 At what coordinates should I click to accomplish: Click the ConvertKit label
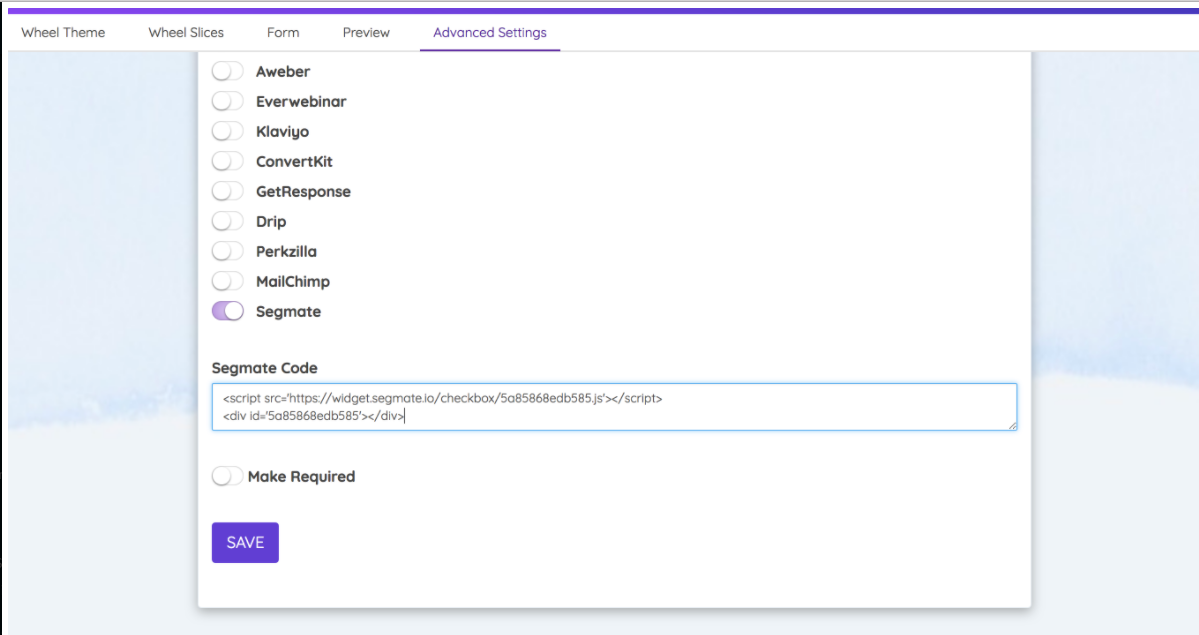coord(294,161)
